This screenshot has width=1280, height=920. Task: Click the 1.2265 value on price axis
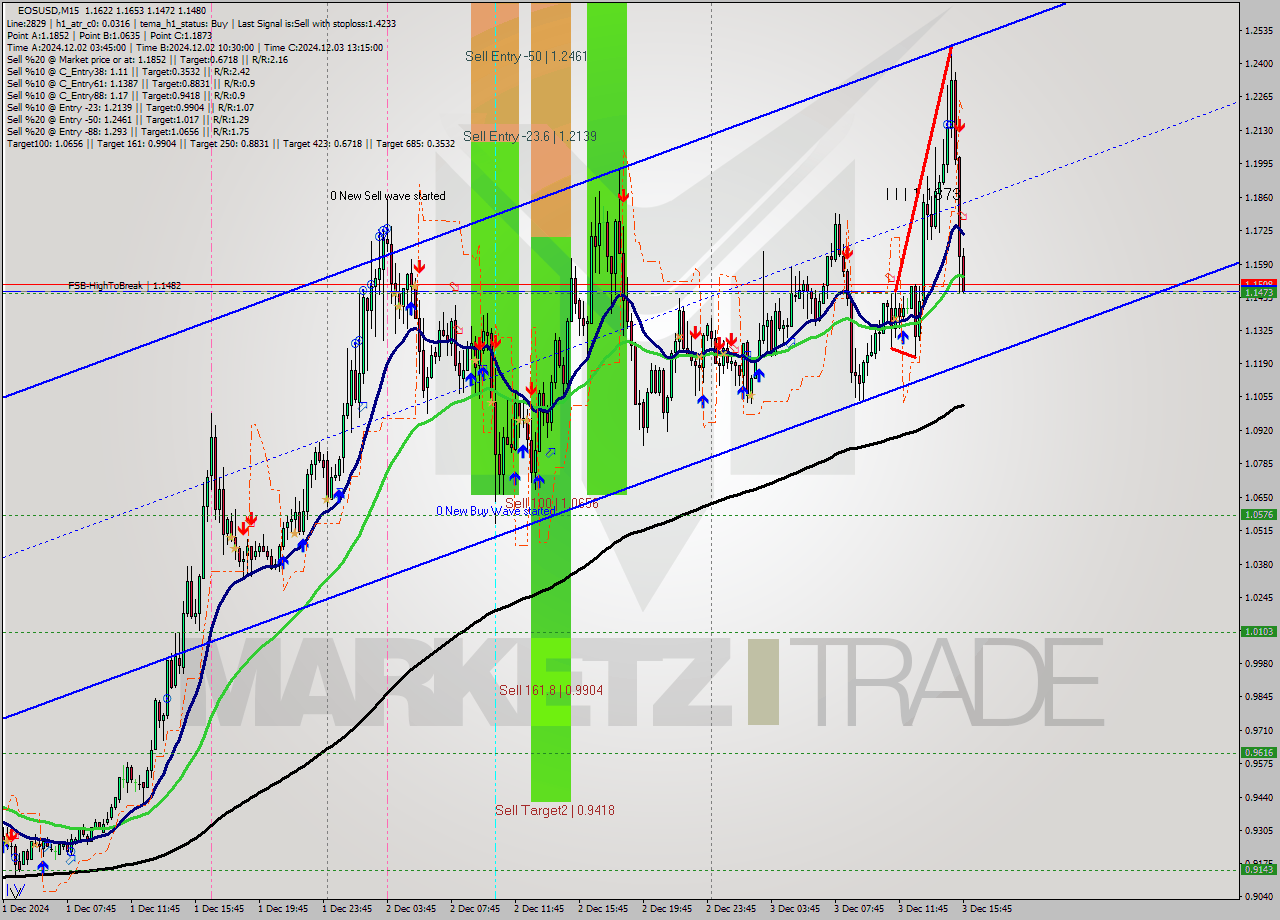pos(1258,97)
